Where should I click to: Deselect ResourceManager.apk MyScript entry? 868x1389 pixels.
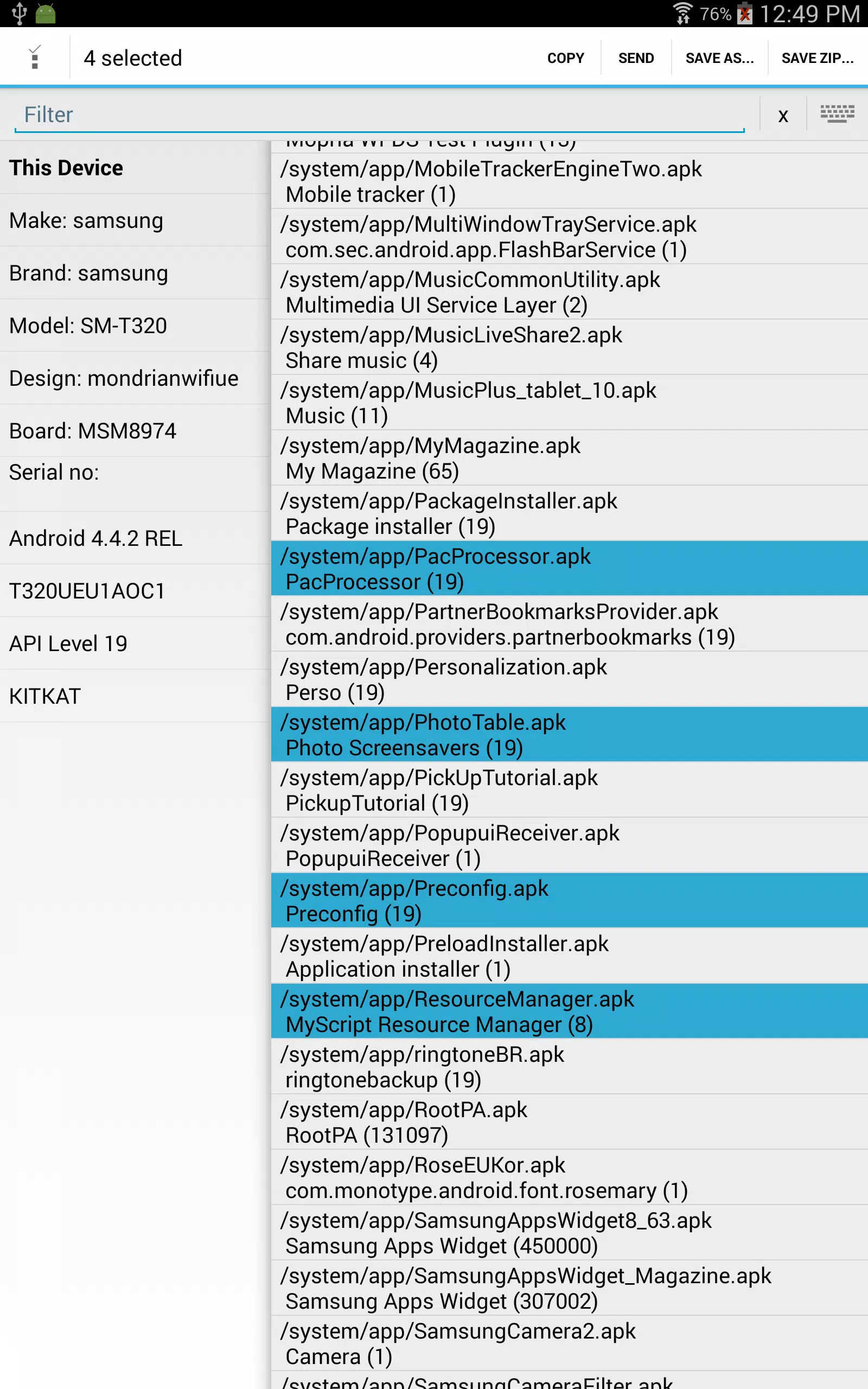point(570,1011)
